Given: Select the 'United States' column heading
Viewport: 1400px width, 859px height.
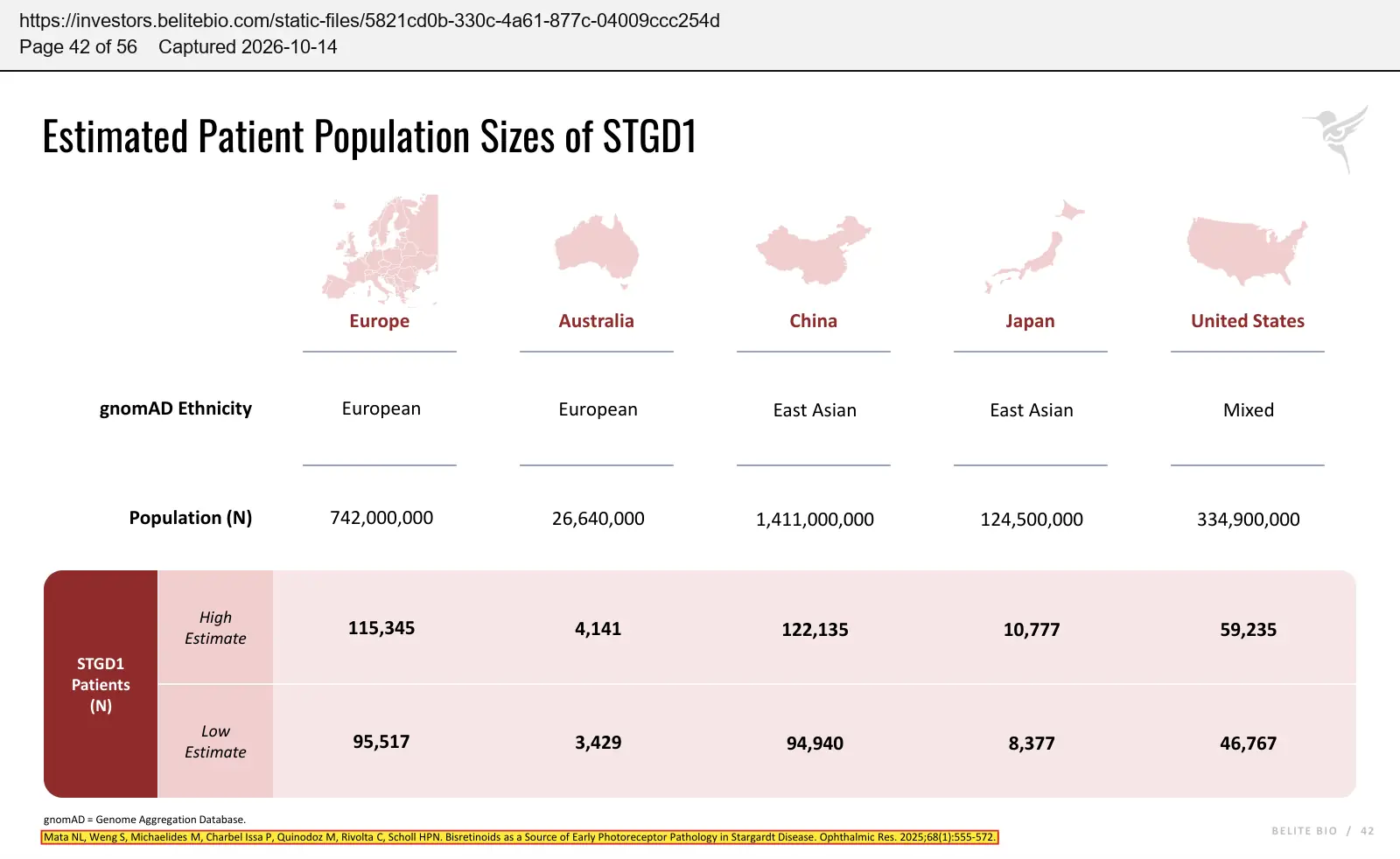Looking at the screenshot, I should click(x=1248, y=321).
